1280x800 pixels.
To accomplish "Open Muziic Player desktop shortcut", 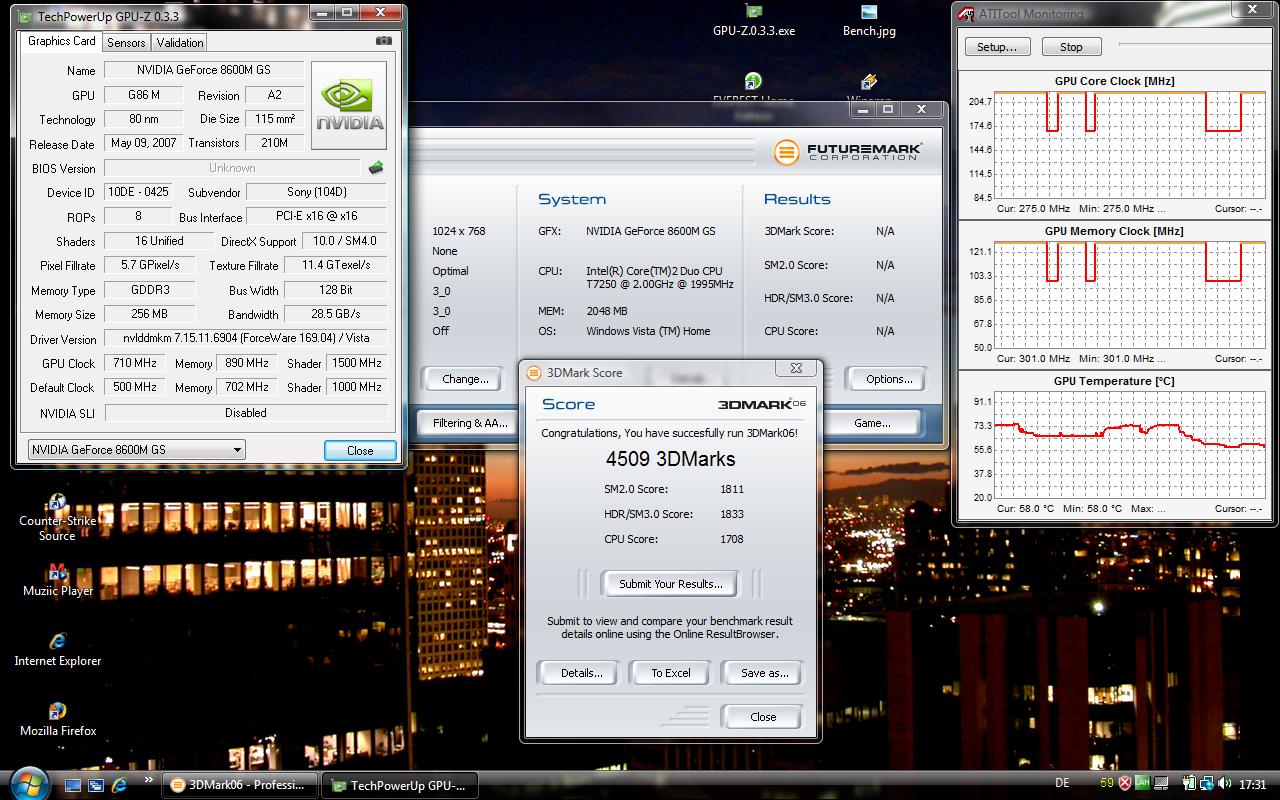I will click(58, 580).
